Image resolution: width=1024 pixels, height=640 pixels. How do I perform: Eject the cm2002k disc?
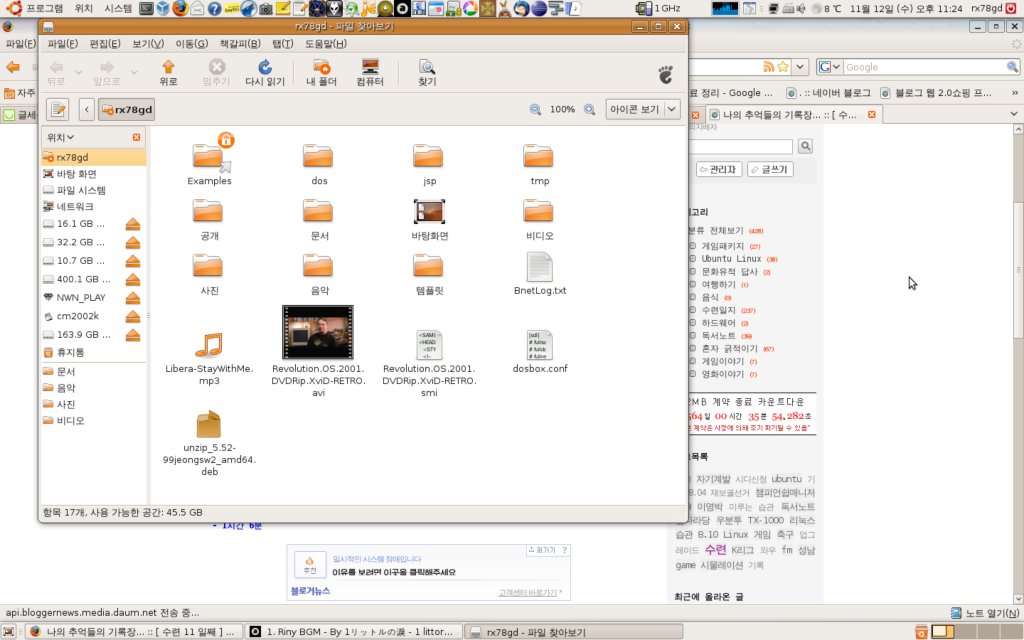click(133, 316)
